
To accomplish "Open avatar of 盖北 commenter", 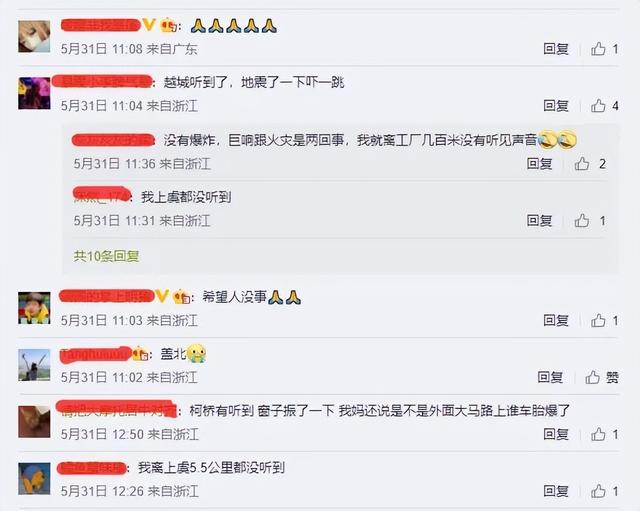I will tap(34, 365).
